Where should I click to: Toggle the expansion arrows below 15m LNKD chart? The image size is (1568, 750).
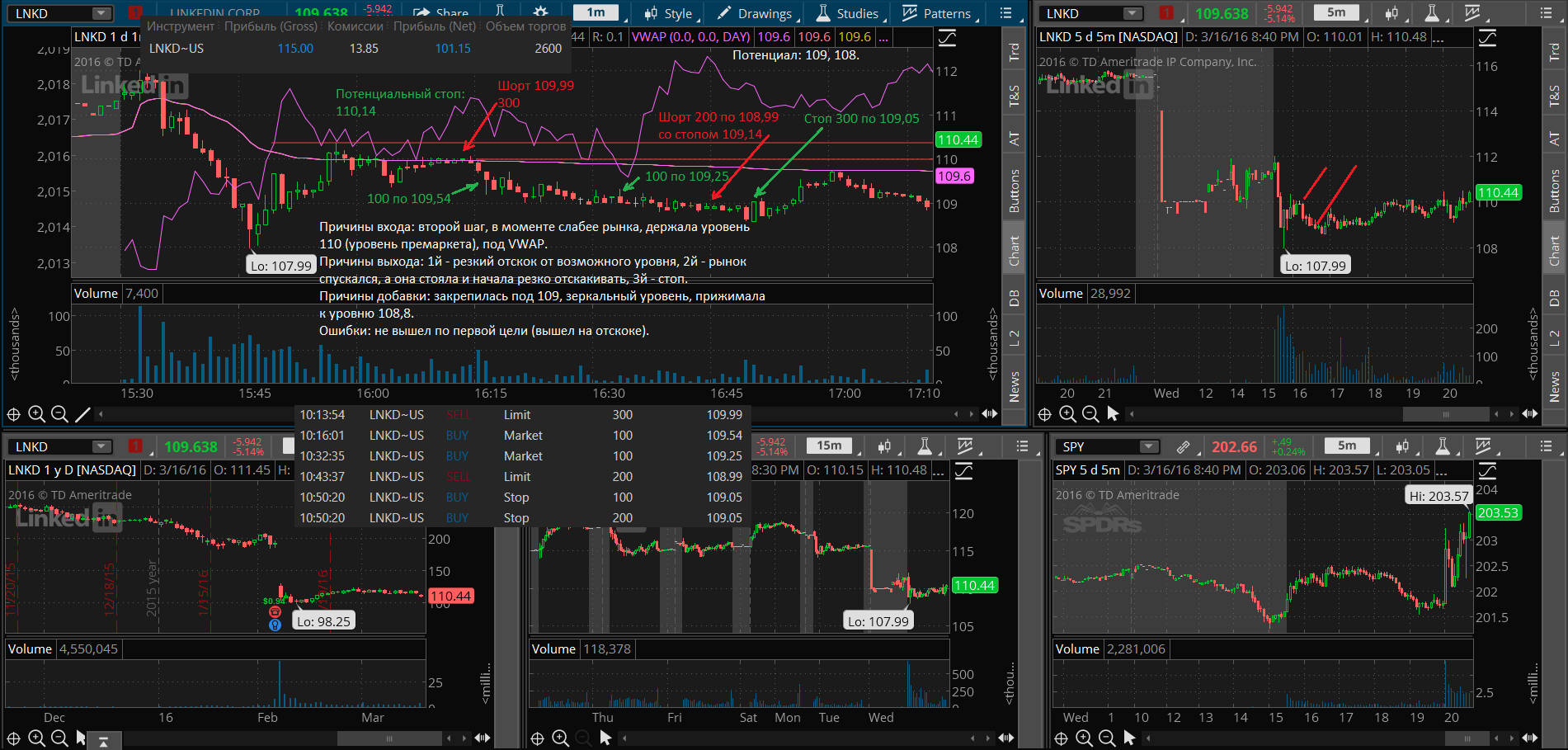(x=1005, y=738)
